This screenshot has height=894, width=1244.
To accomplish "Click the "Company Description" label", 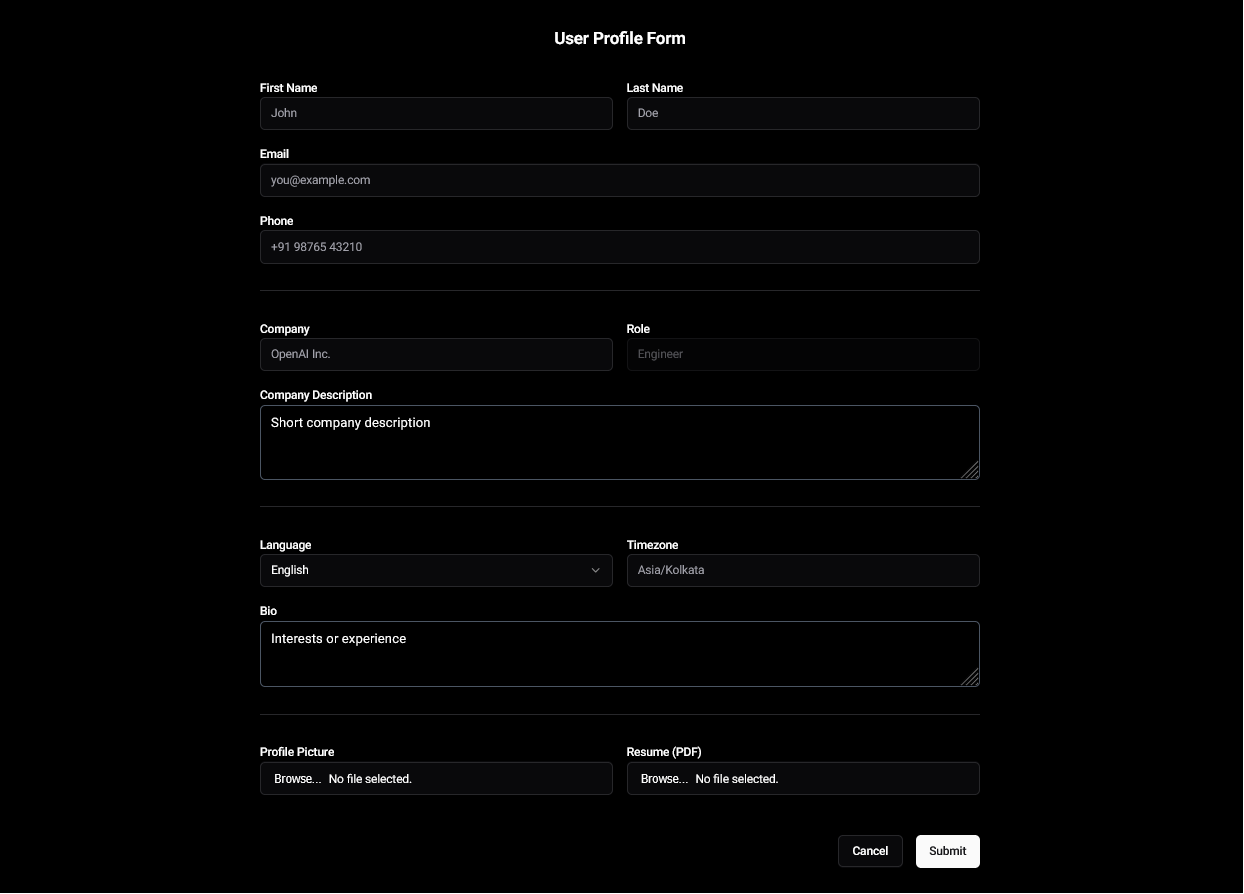I will [316, 395].
